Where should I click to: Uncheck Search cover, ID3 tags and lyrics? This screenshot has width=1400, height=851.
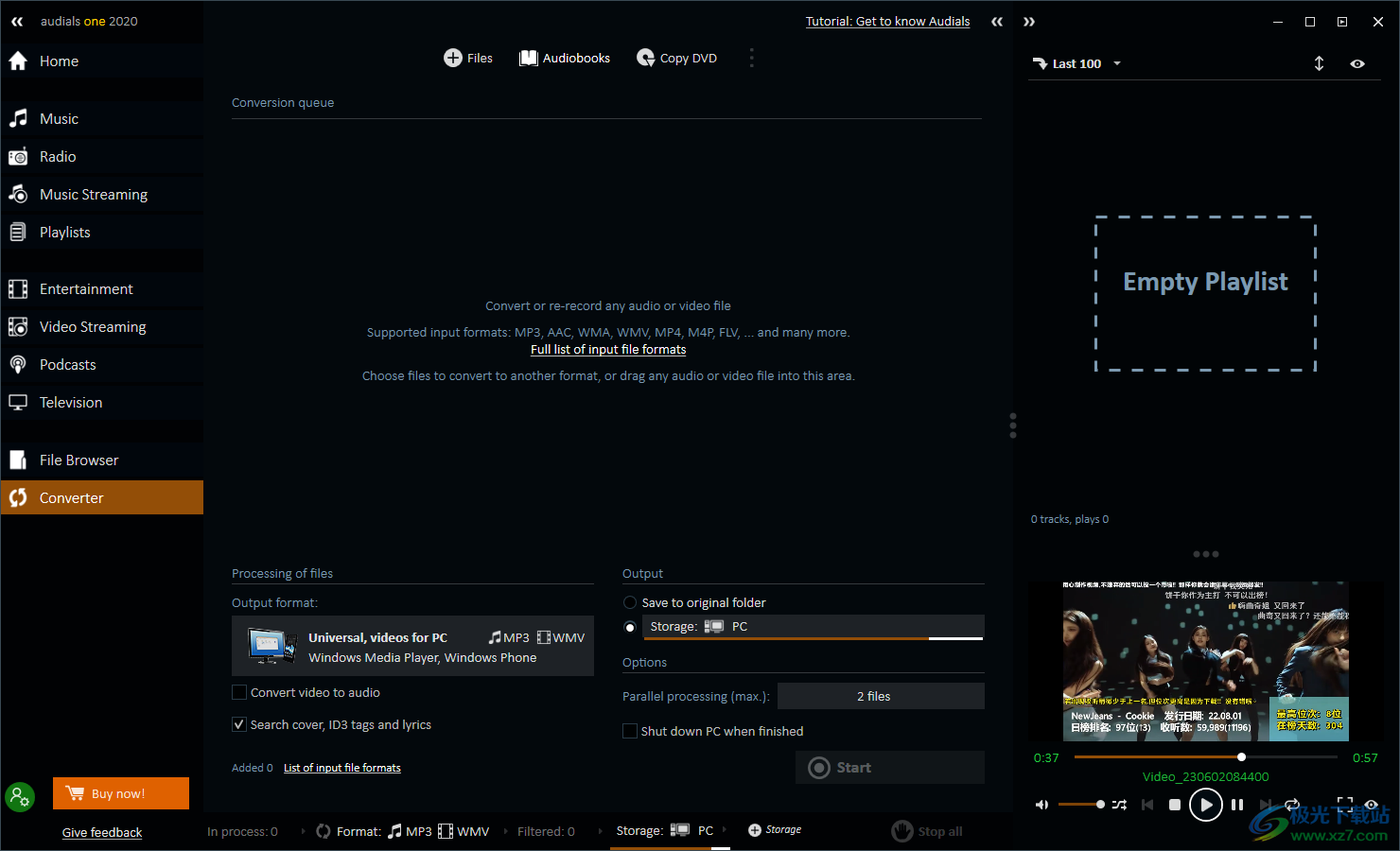pos(240,725)
